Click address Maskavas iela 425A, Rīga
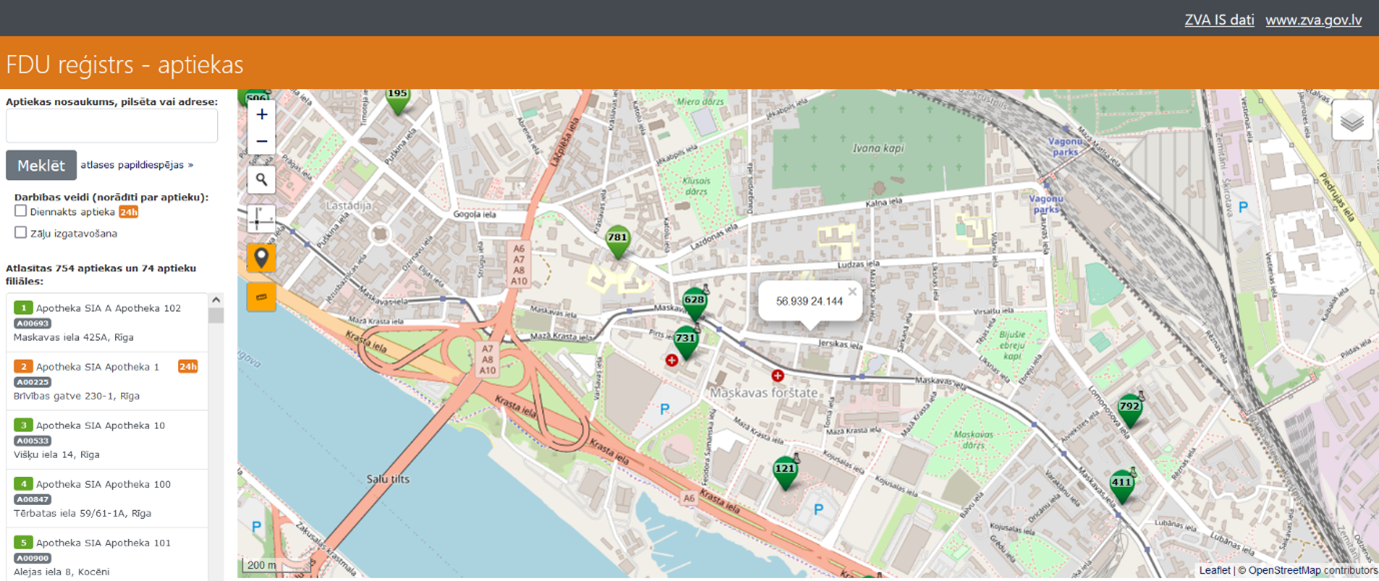 pos(76,338)
